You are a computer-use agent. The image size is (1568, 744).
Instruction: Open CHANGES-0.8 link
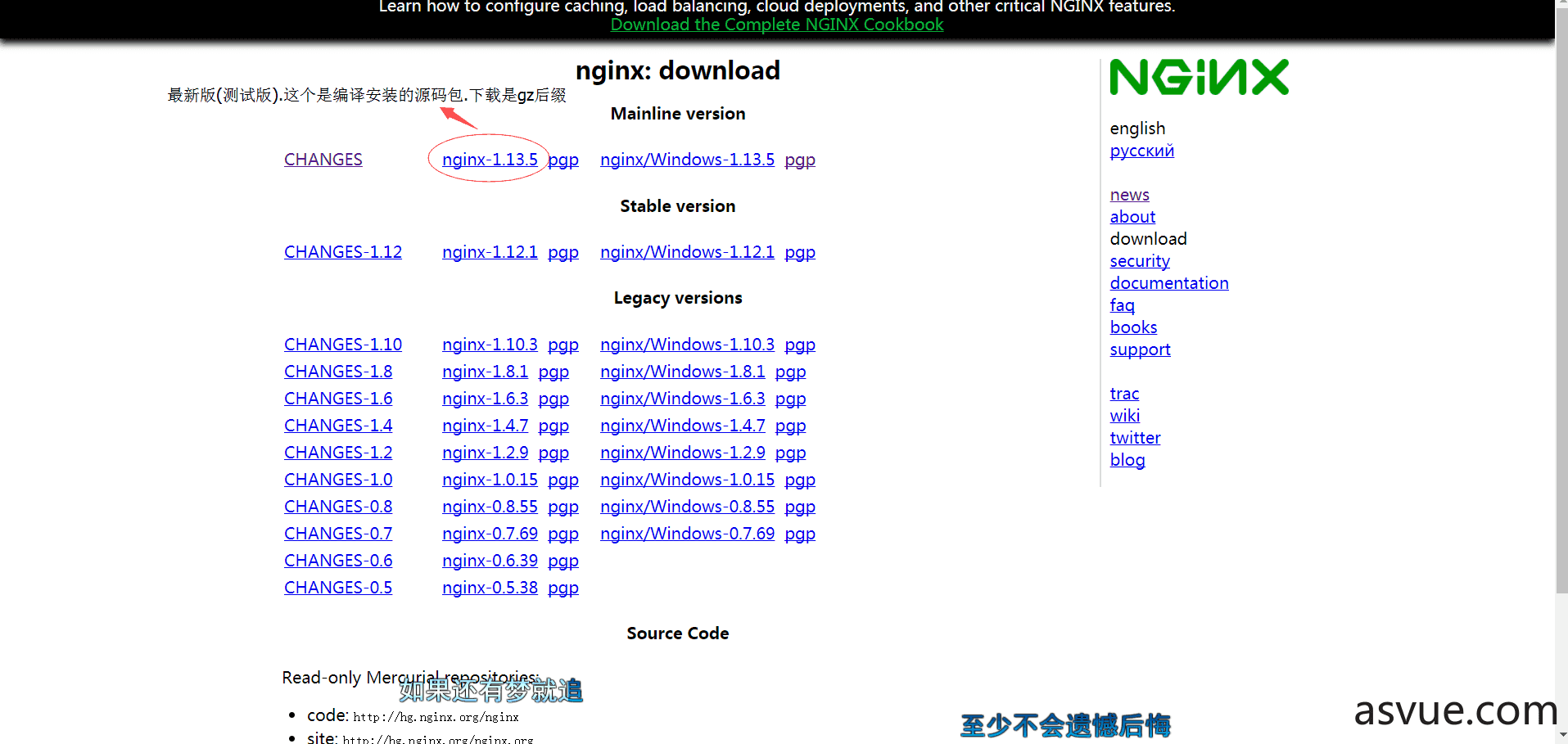(x=338, y=507)
